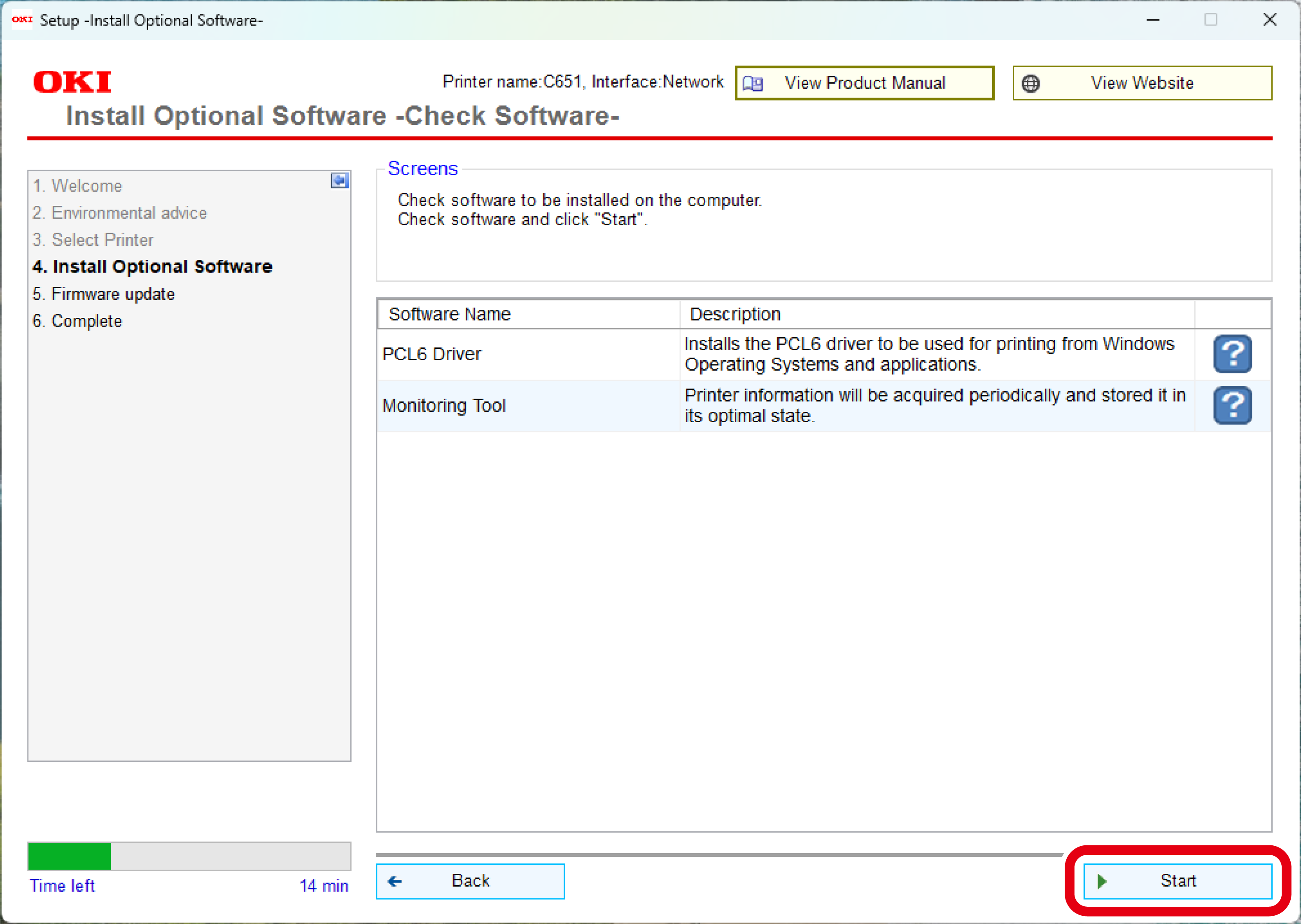Viewport: 1301px width, 924px height.
Task: Select step 4. Install Optional Software
Action: pos(152,267)
